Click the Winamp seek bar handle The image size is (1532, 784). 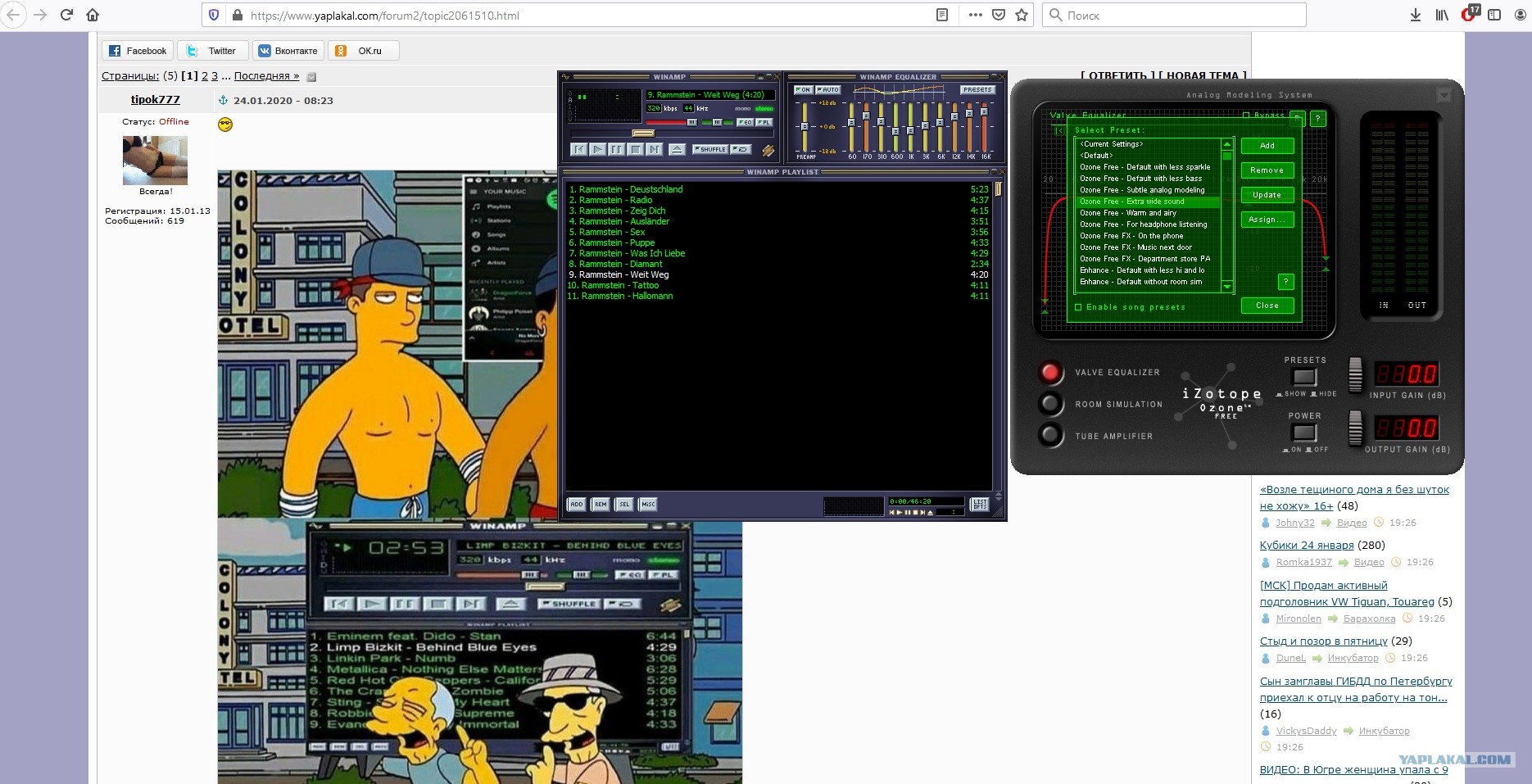tap(644, 133)
